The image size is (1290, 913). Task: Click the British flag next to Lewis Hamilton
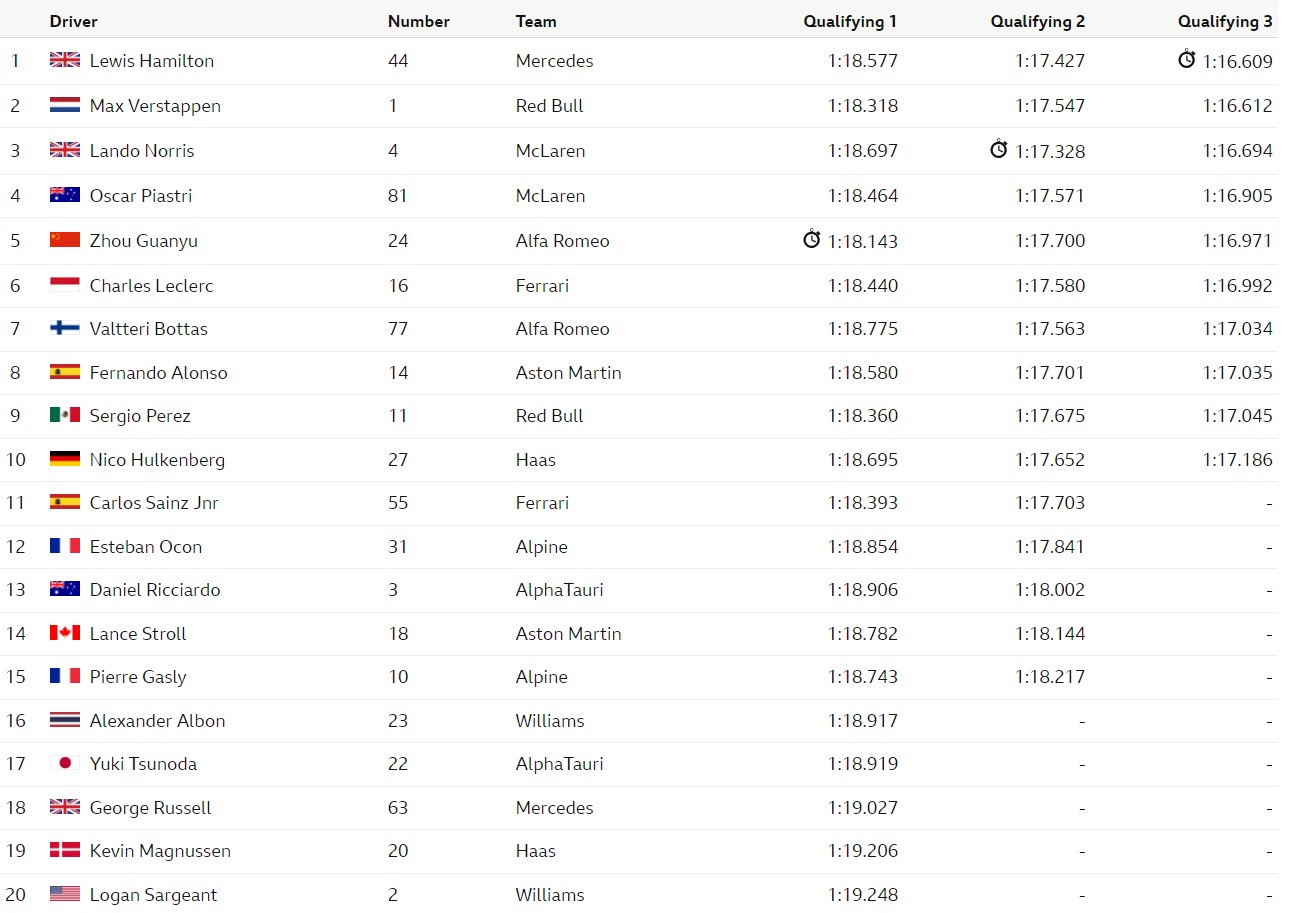click(x=65, y=60)
